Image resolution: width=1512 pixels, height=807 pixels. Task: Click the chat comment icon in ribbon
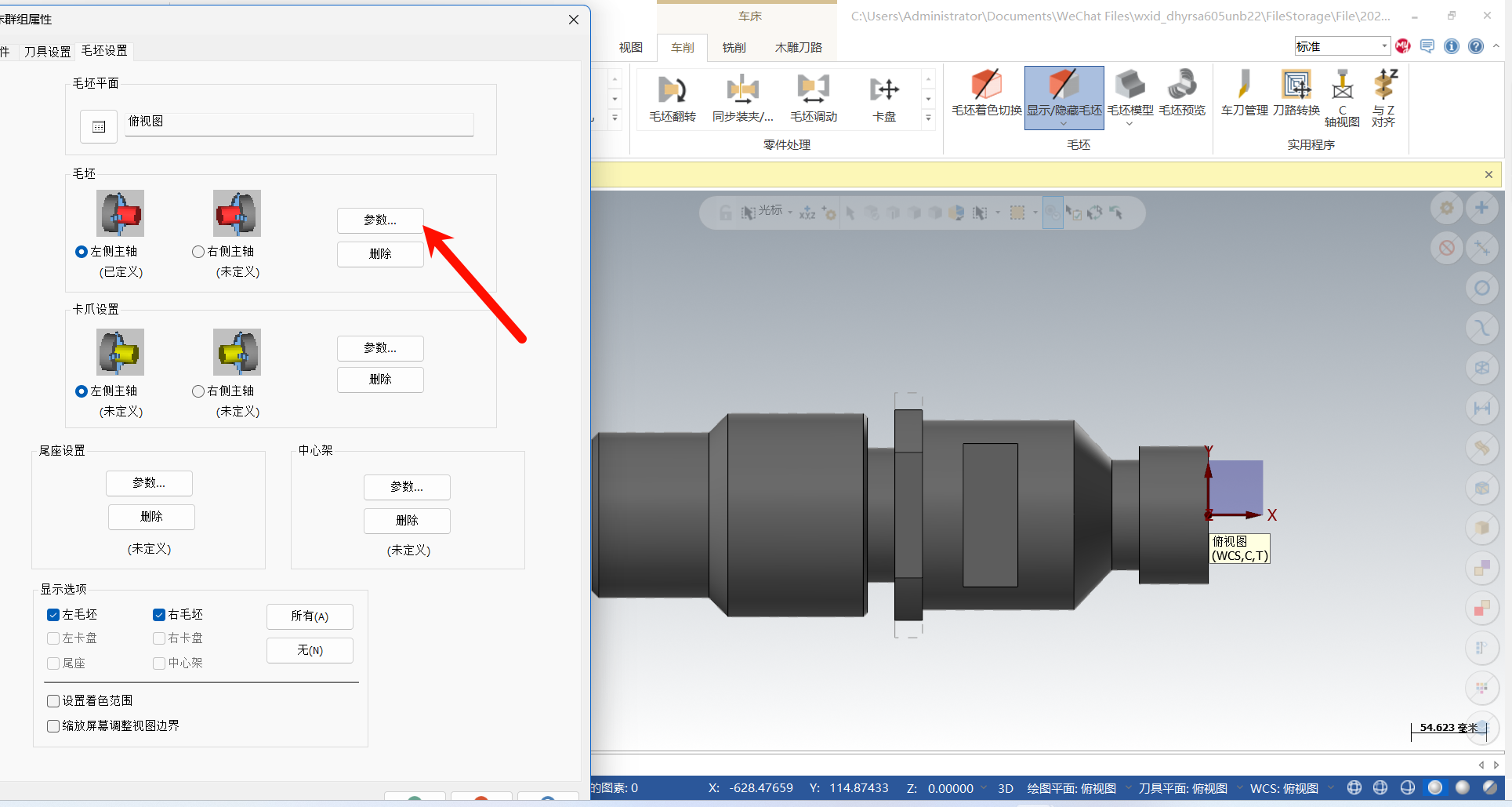pyautogui.click(x=1427, y=46)
